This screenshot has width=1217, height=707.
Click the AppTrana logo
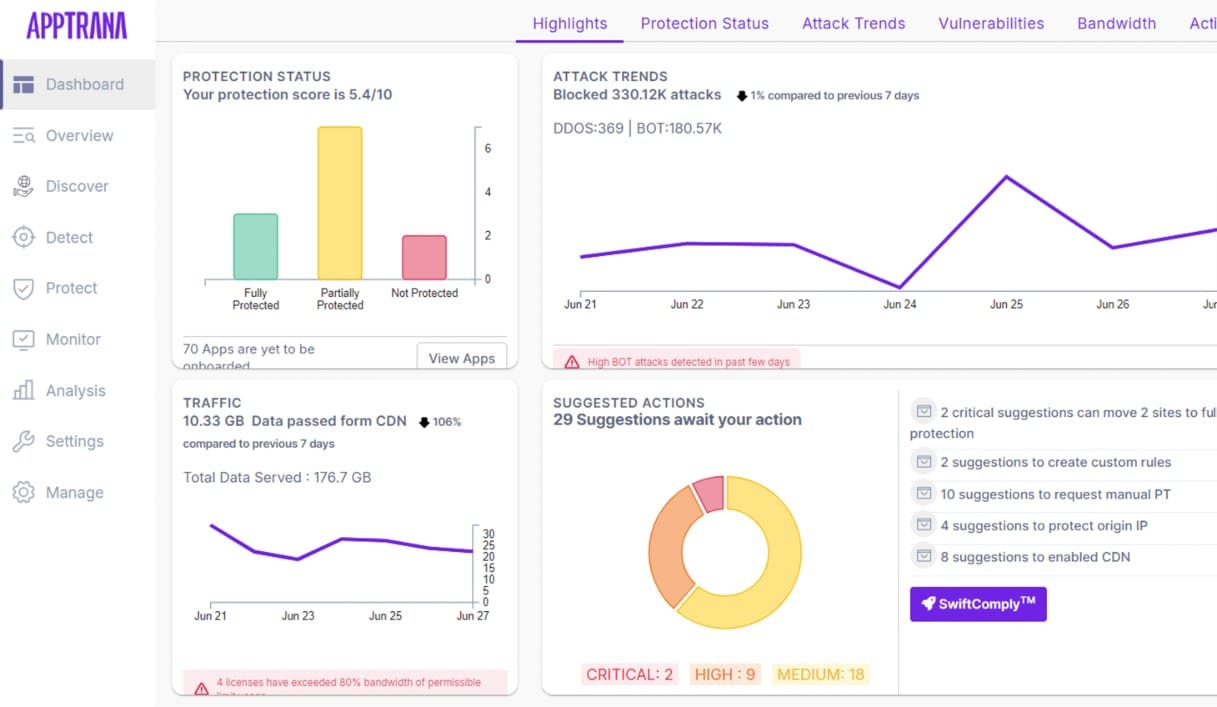[77, 25]
